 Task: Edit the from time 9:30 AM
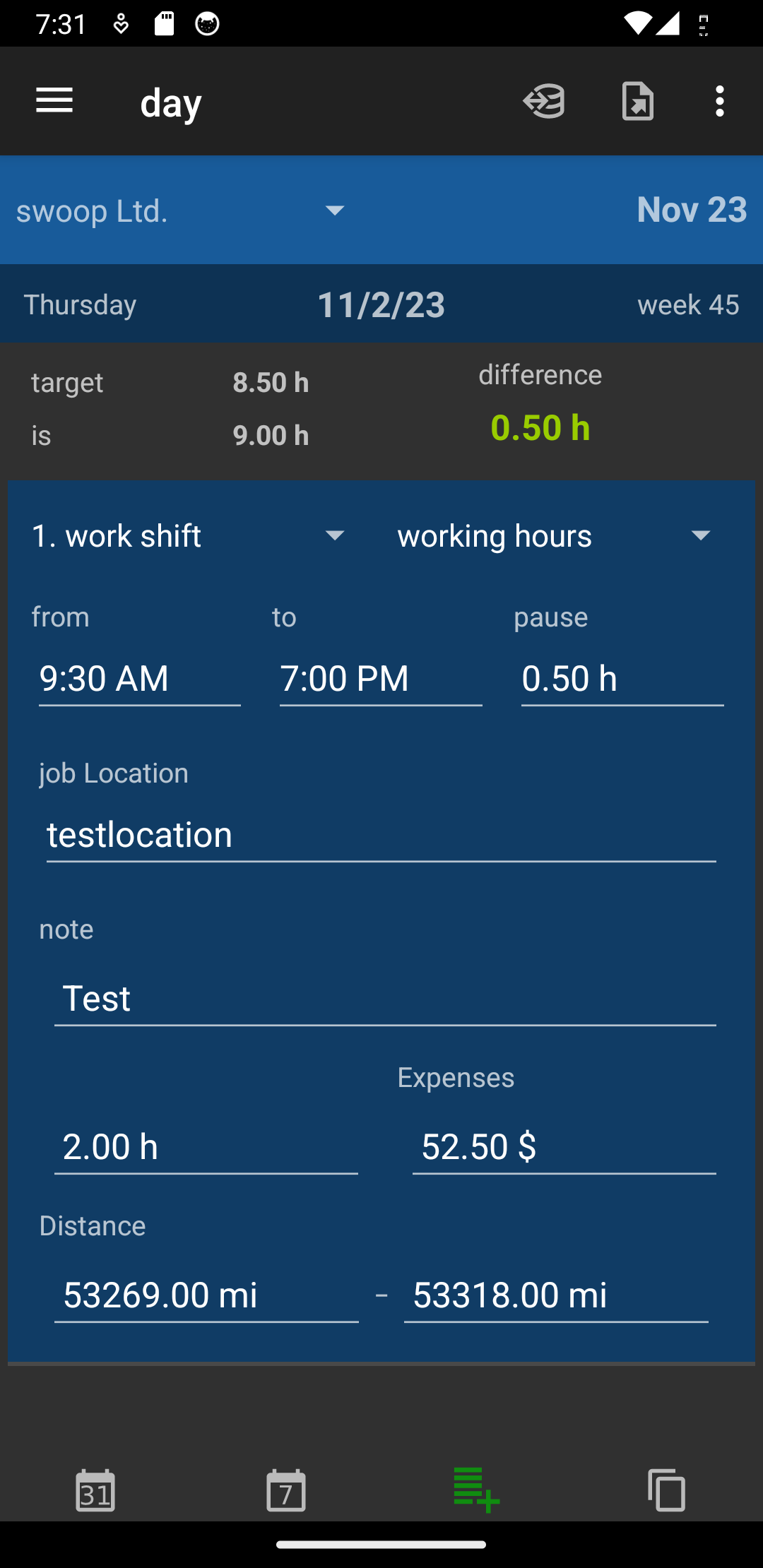[x=139, y=679]
